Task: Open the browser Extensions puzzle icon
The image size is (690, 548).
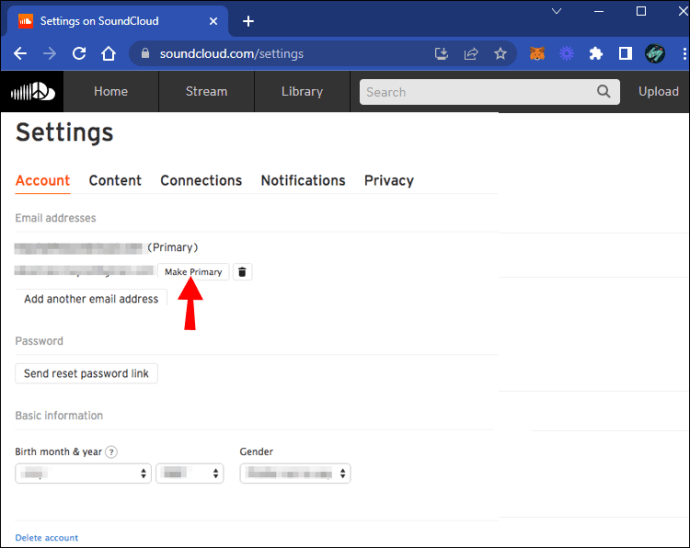Action: 596,54
